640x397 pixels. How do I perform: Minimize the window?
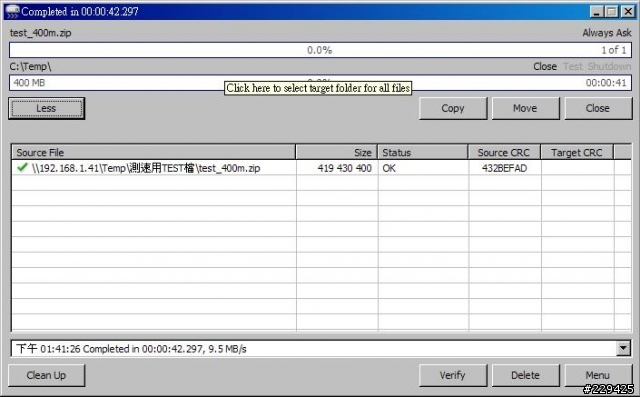pos(597,11)
